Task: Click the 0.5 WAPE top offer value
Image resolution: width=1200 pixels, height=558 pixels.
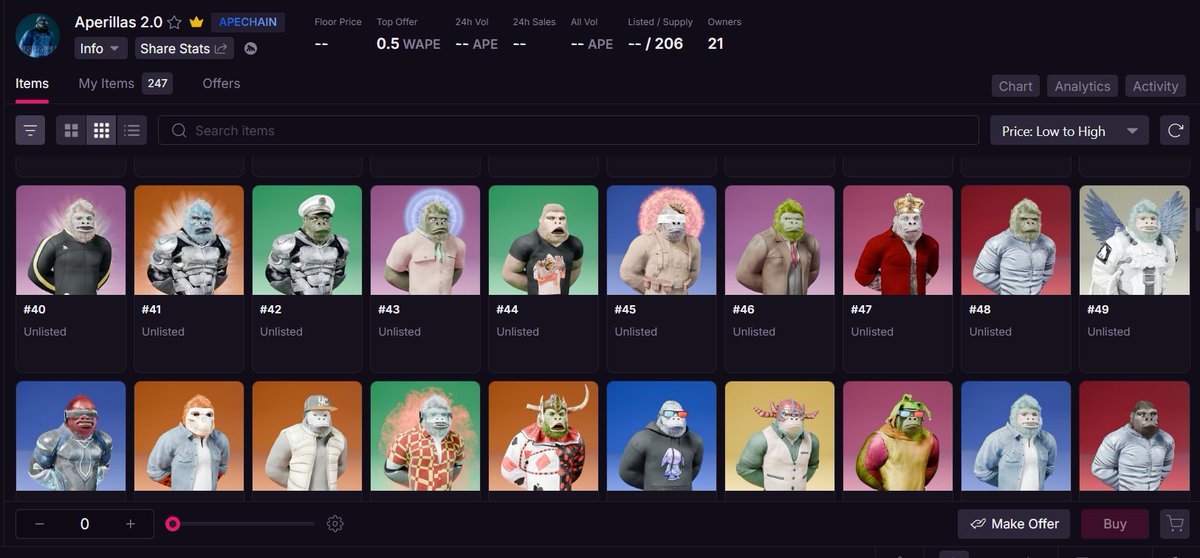Action: click(408, 44)
